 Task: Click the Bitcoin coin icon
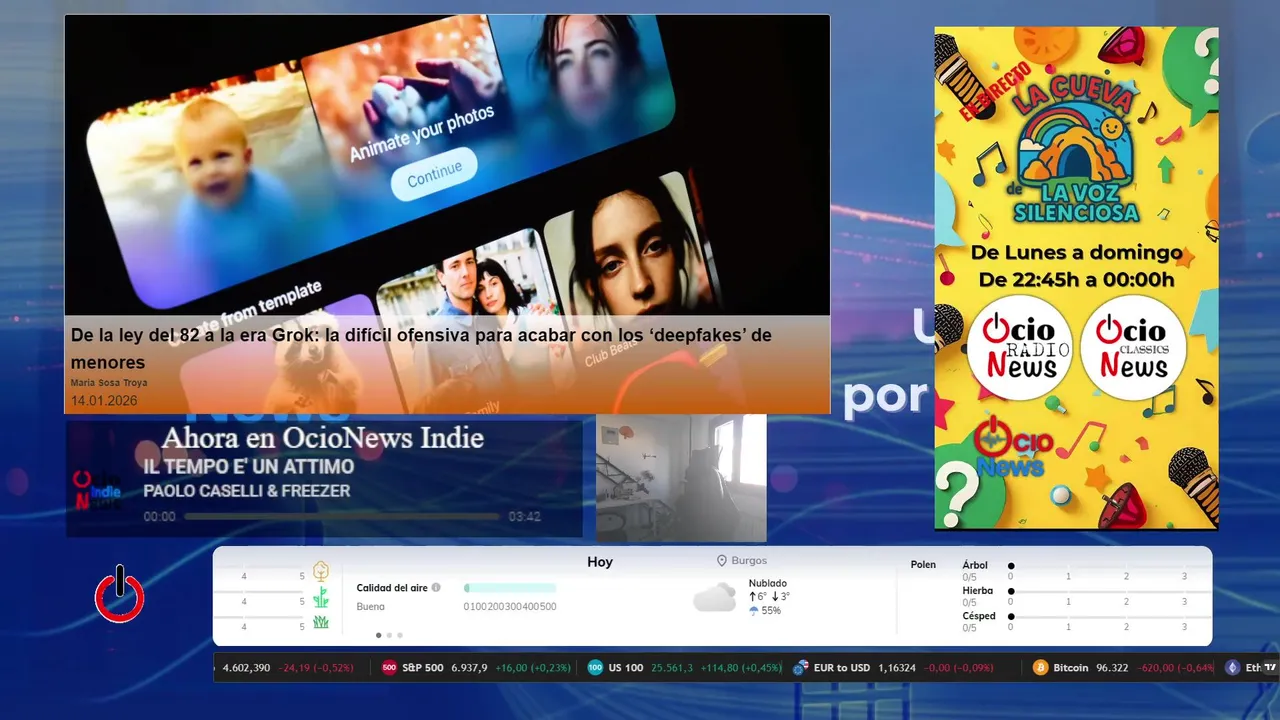pyautogui.click(x=1040, y=667)
